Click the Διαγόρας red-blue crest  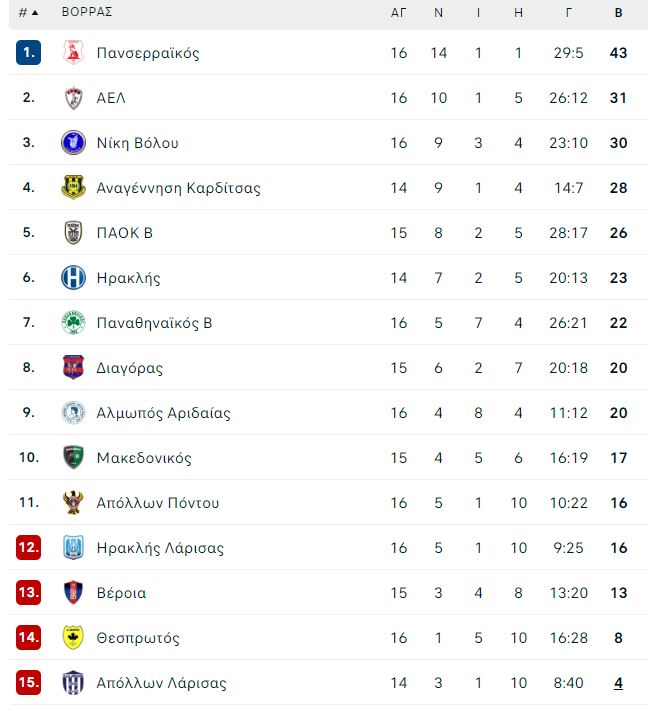pos(73,367)
